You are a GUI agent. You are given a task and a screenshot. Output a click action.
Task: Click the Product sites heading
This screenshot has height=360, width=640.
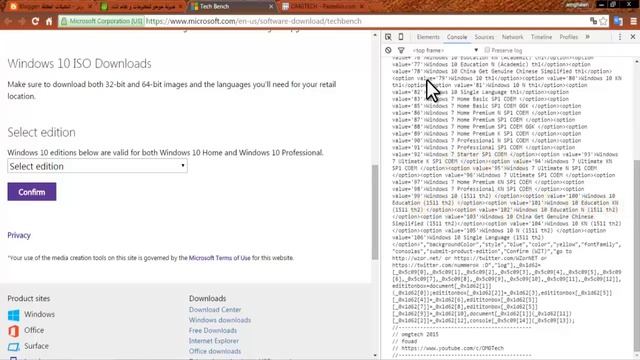point(29,298)
